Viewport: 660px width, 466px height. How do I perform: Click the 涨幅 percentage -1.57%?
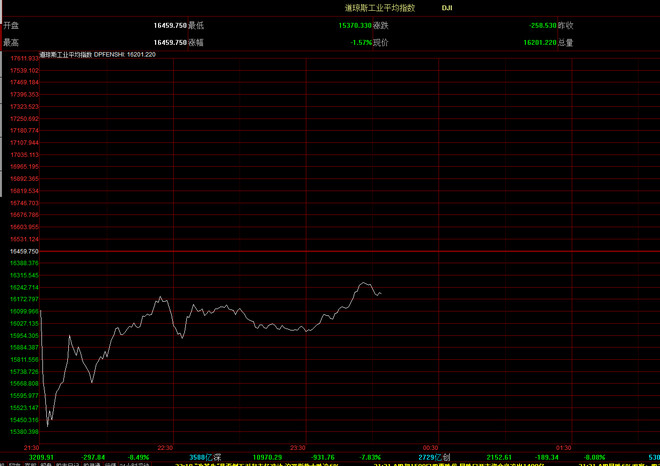361,43
